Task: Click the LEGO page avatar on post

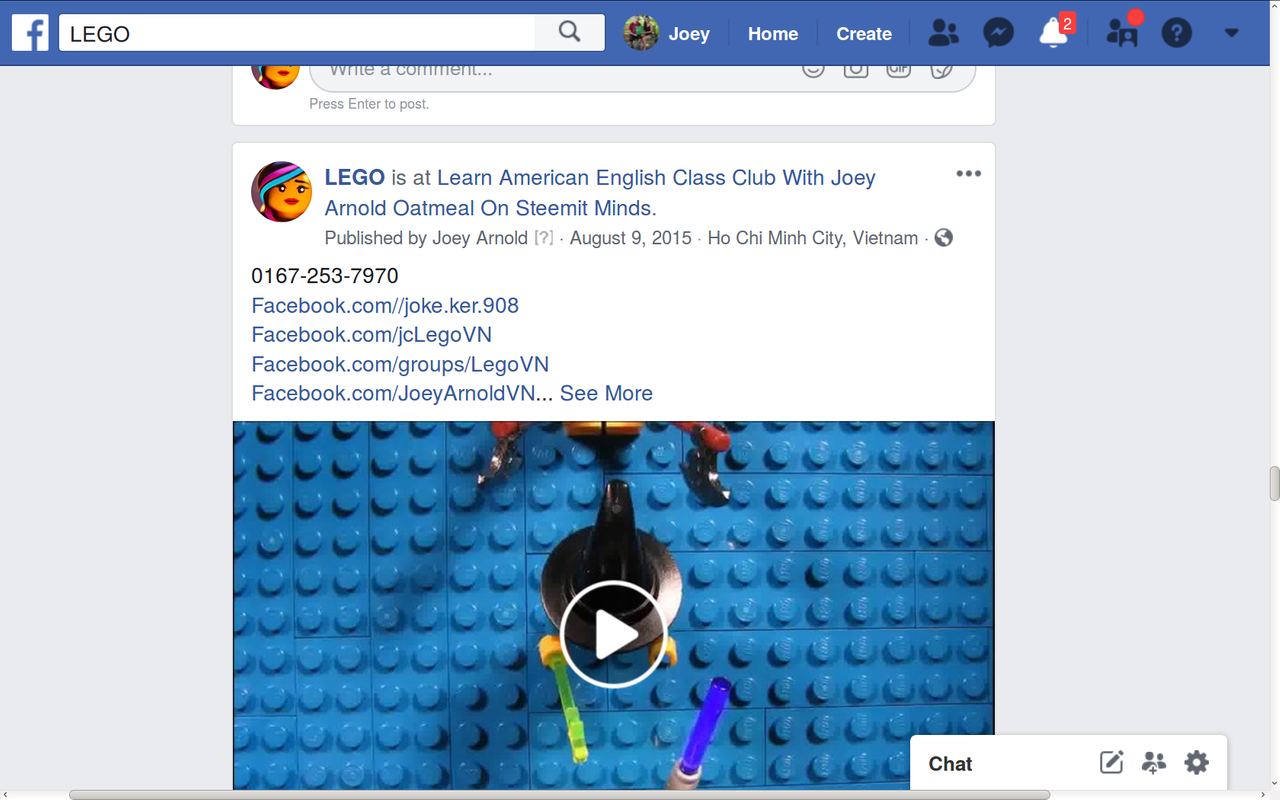Action: [282, 192]
